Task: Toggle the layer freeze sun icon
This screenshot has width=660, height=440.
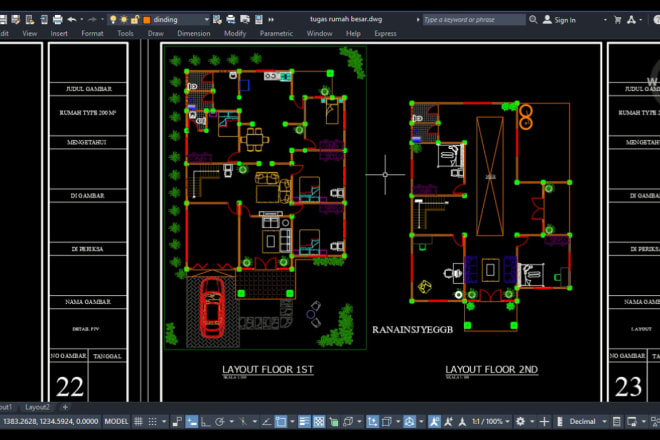Action: coord(124,19)
